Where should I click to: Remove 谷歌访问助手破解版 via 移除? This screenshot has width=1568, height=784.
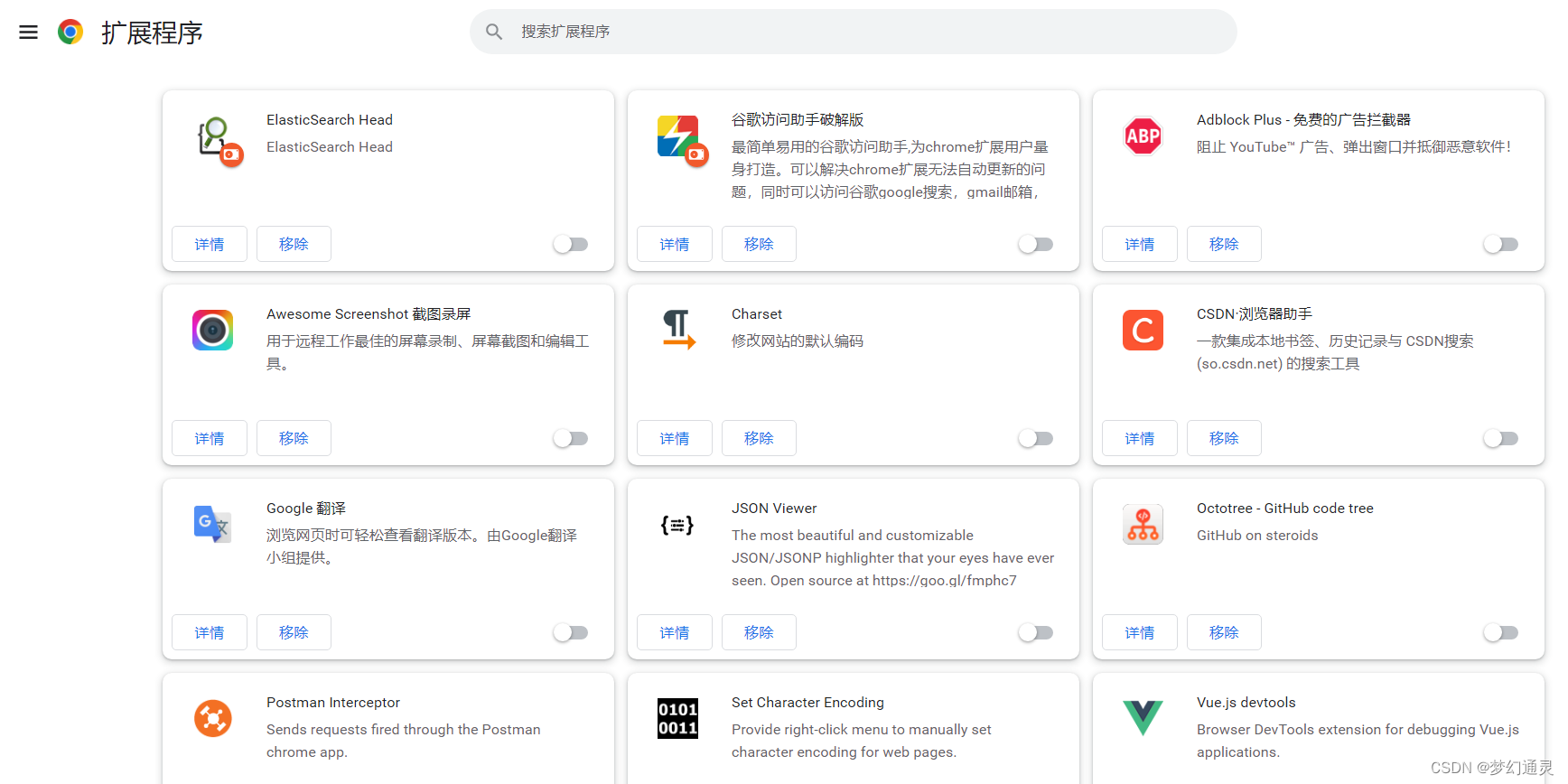point(759,244)
